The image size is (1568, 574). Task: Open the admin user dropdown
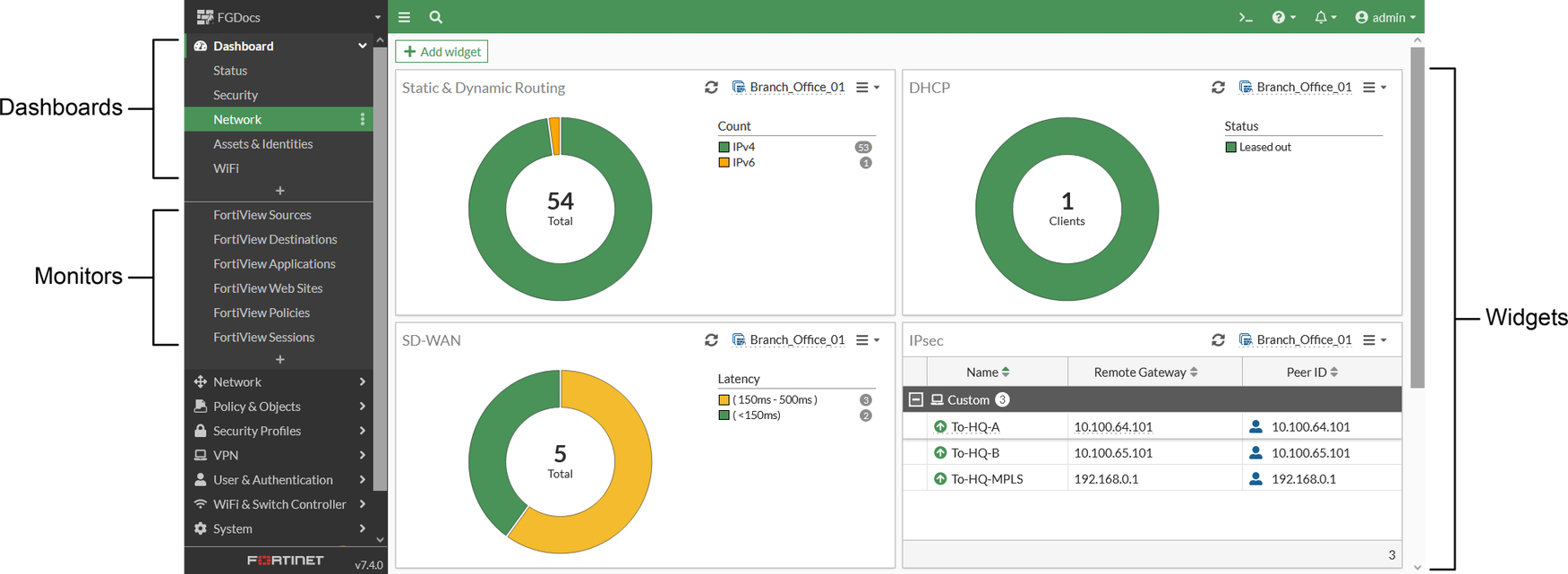tap(1384, 17)
